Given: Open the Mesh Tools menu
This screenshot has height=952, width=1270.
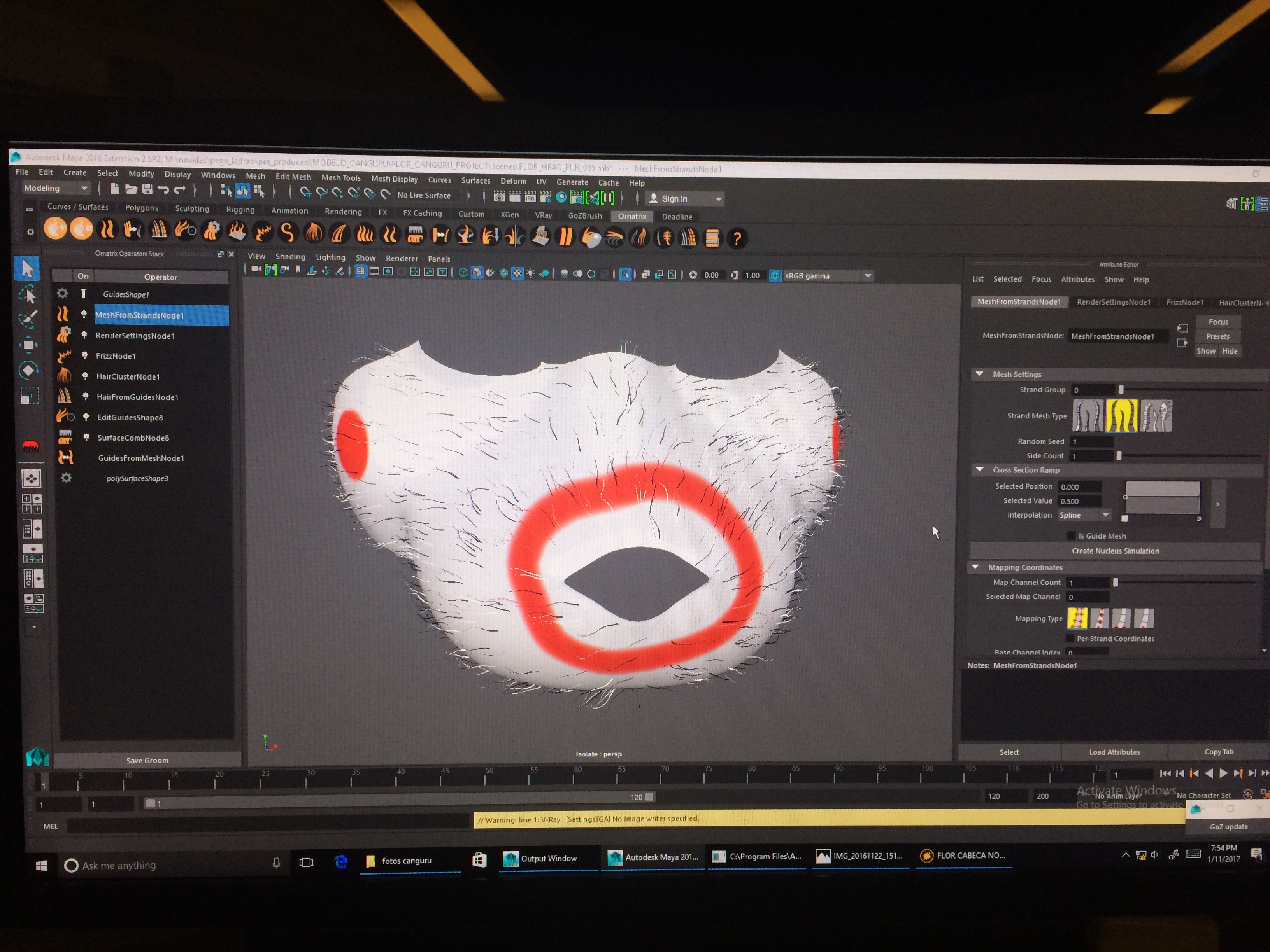Looking at the screenshot, I should point(340,178).
